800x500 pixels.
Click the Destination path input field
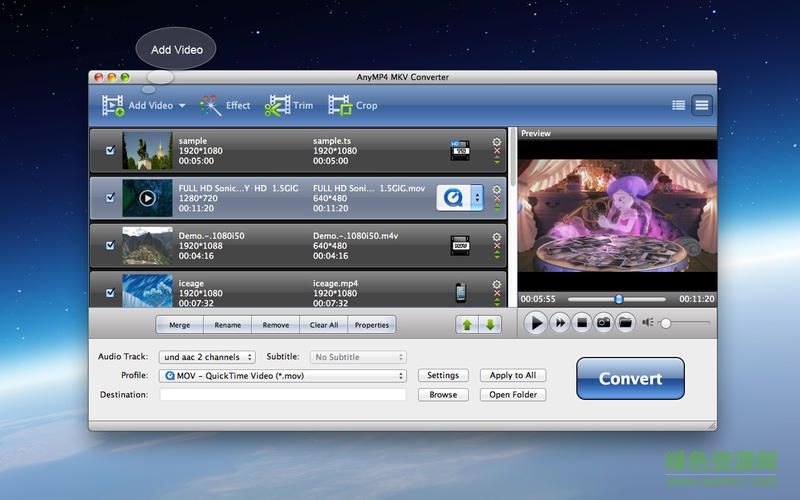pyautogui.click(x=283, y=395)
